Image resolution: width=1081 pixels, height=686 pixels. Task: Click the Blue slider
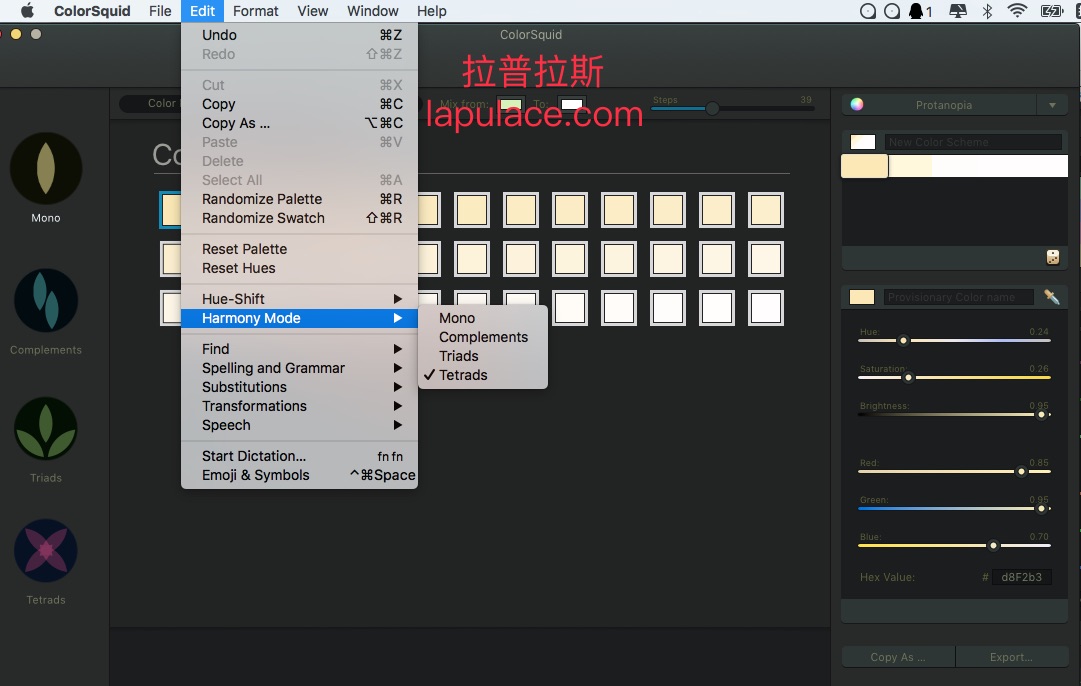[954, 545]
